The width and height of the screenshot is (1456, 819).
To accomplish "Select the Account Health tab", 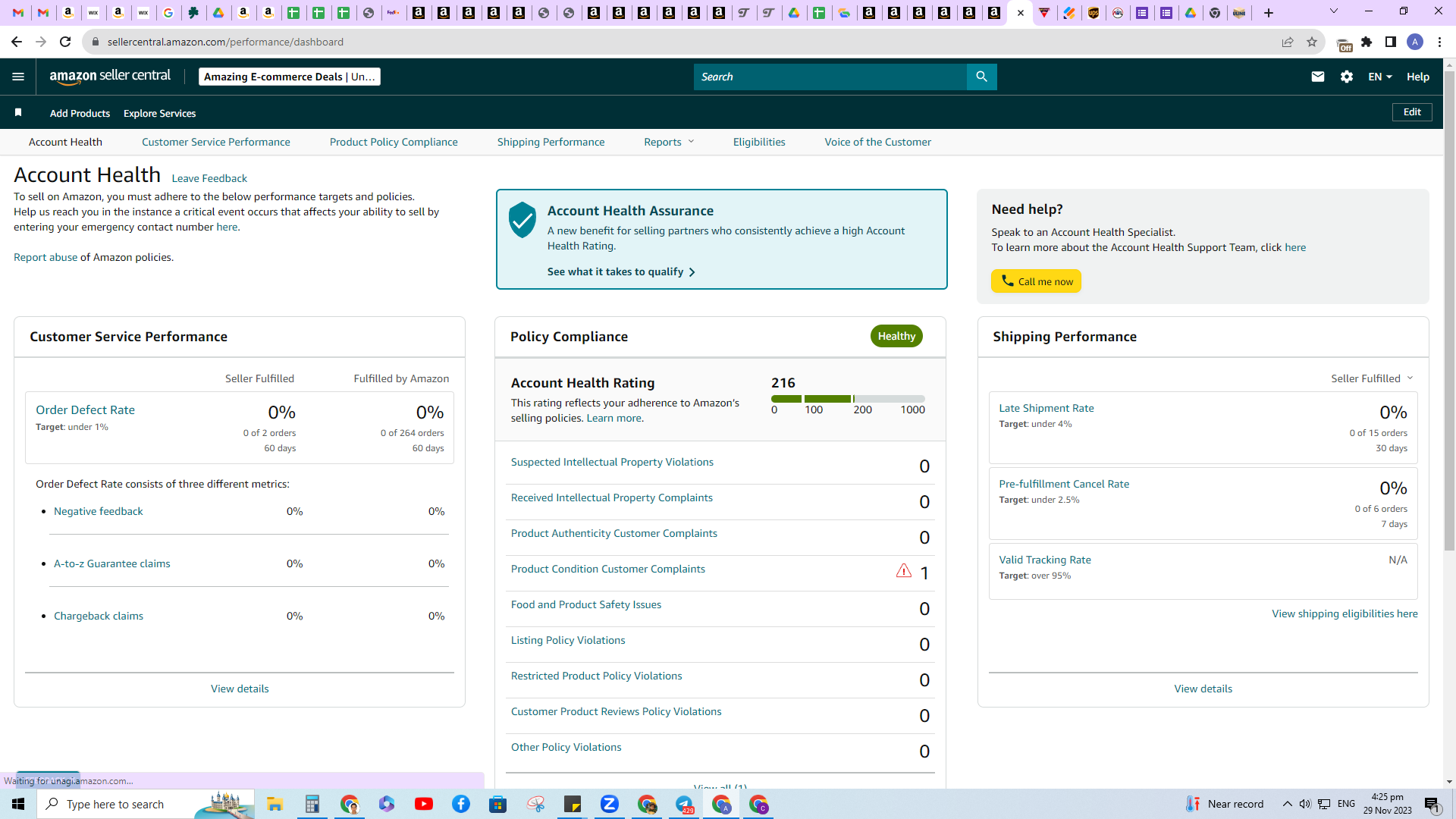I will 65,142.
